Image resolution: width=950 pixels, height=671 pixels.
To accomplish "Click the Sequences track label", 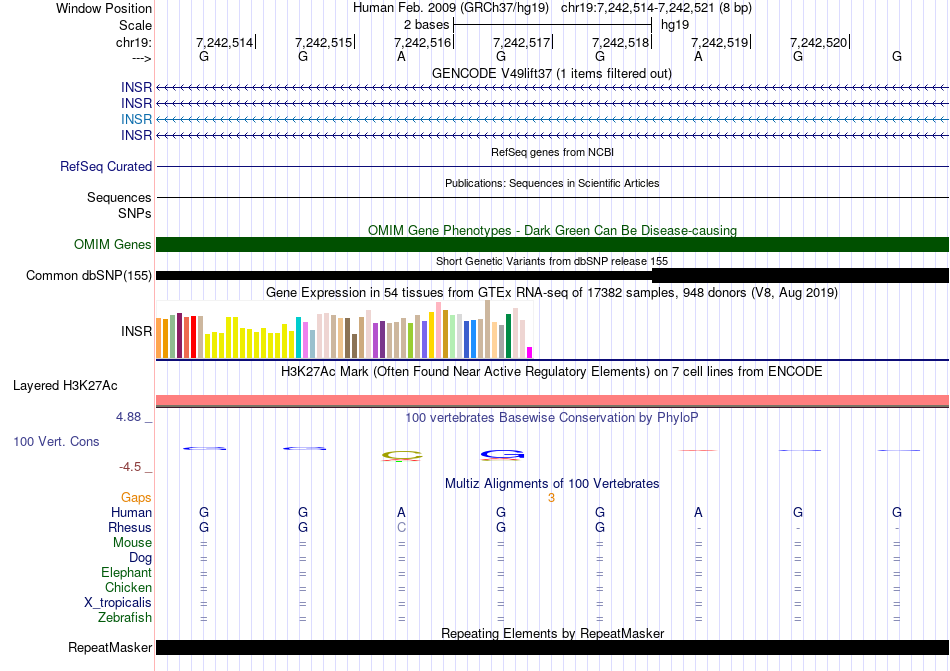I will tap(119, 197).
